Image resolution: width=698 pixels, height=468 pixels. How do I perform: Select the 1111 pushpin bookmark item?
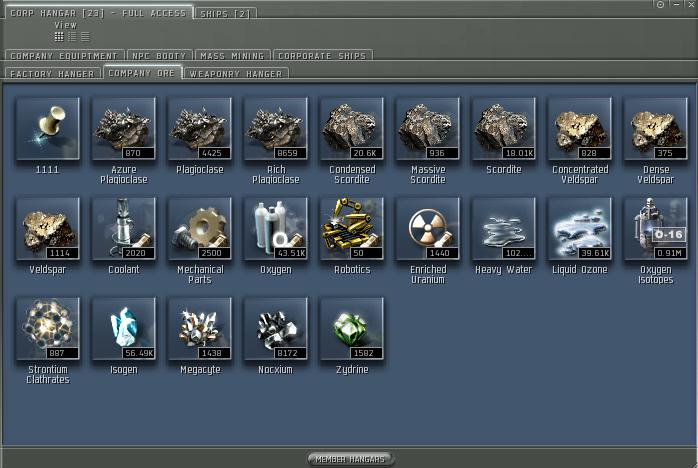48,129
